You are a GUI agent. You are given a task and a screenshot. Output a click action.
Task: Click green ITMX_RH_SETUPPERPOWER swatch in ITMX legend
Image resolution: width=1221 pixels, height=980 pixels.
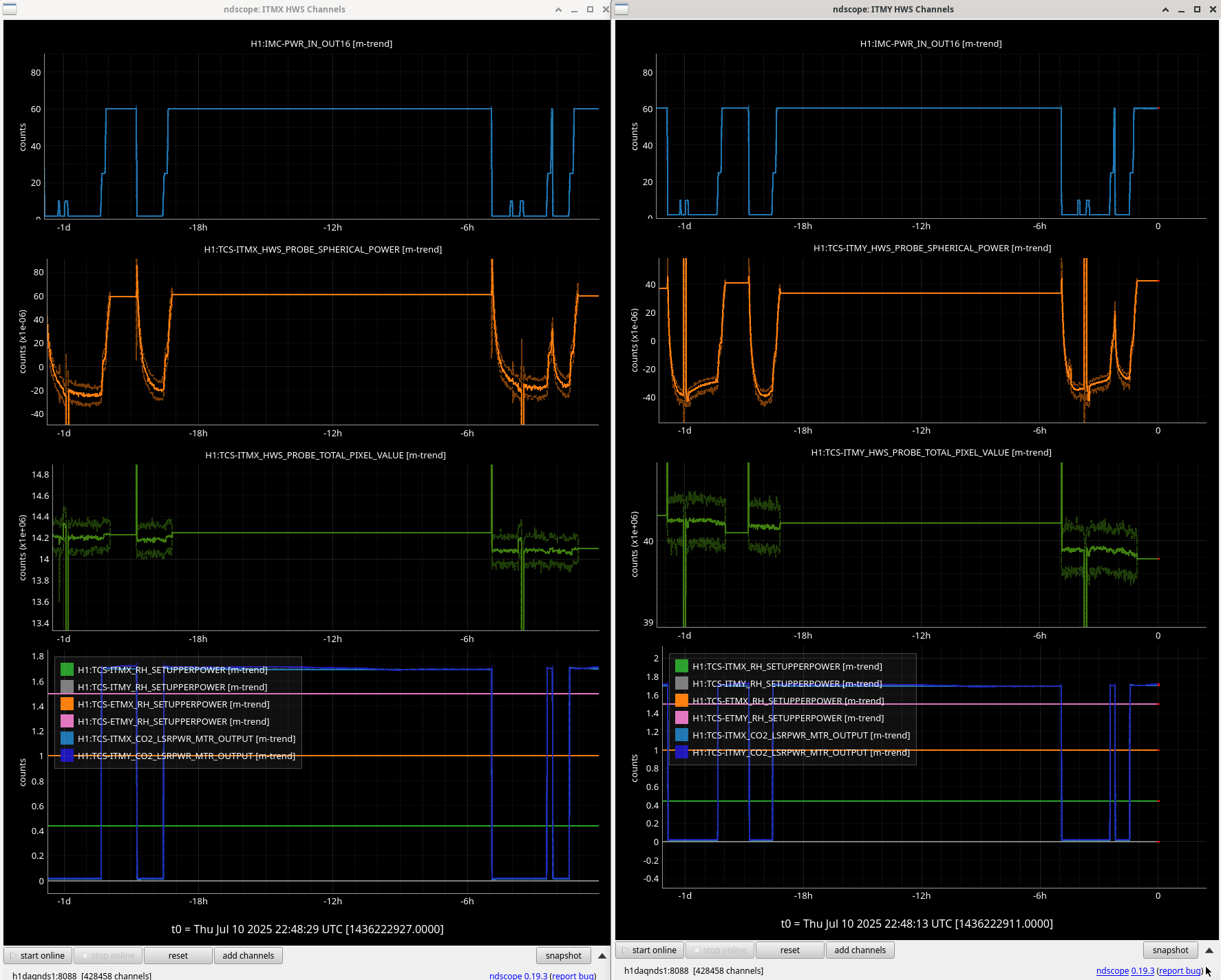pos(67,669)
